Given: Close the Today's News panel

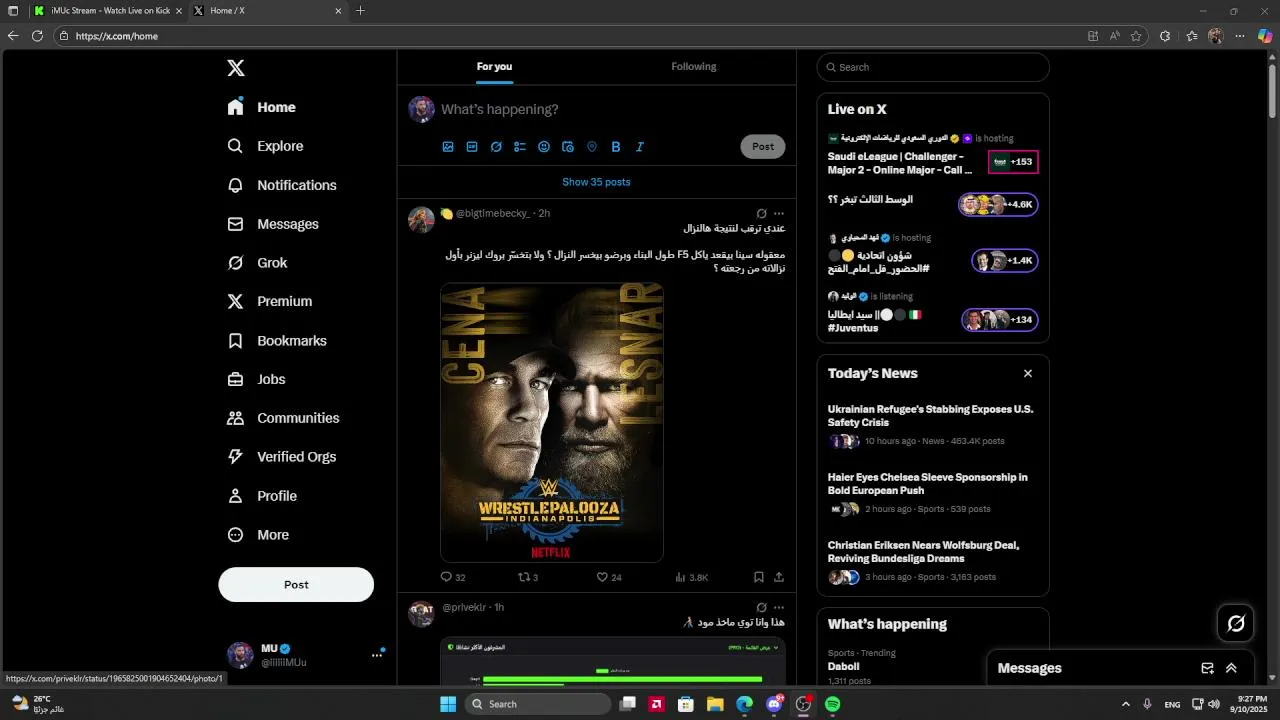Looking at the screenshot, I should pyautogui.click(x=1028, y=373).
